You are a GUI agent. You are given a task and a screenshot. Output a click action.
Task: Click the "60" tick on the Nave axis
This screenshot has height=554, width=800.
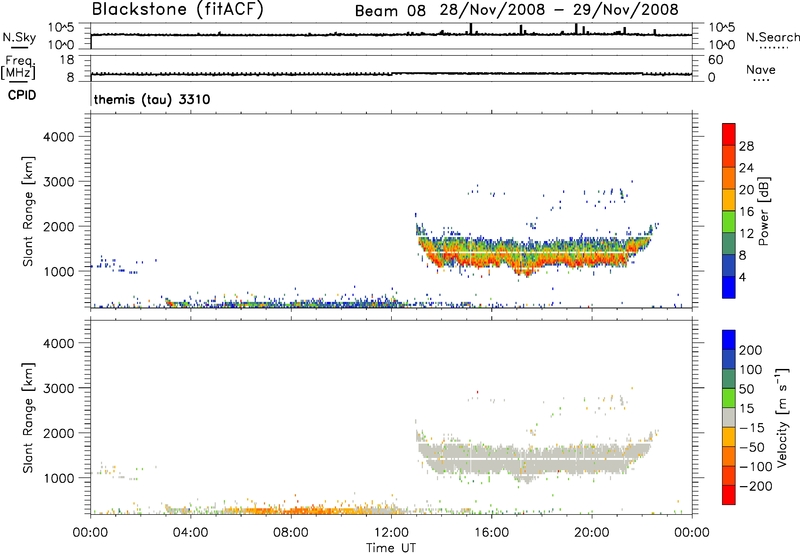point(715,60)
